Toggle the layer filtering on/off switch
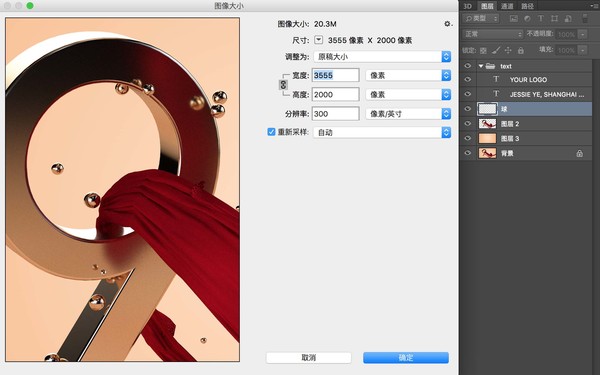600x375 pixels. tap(585, 18)
